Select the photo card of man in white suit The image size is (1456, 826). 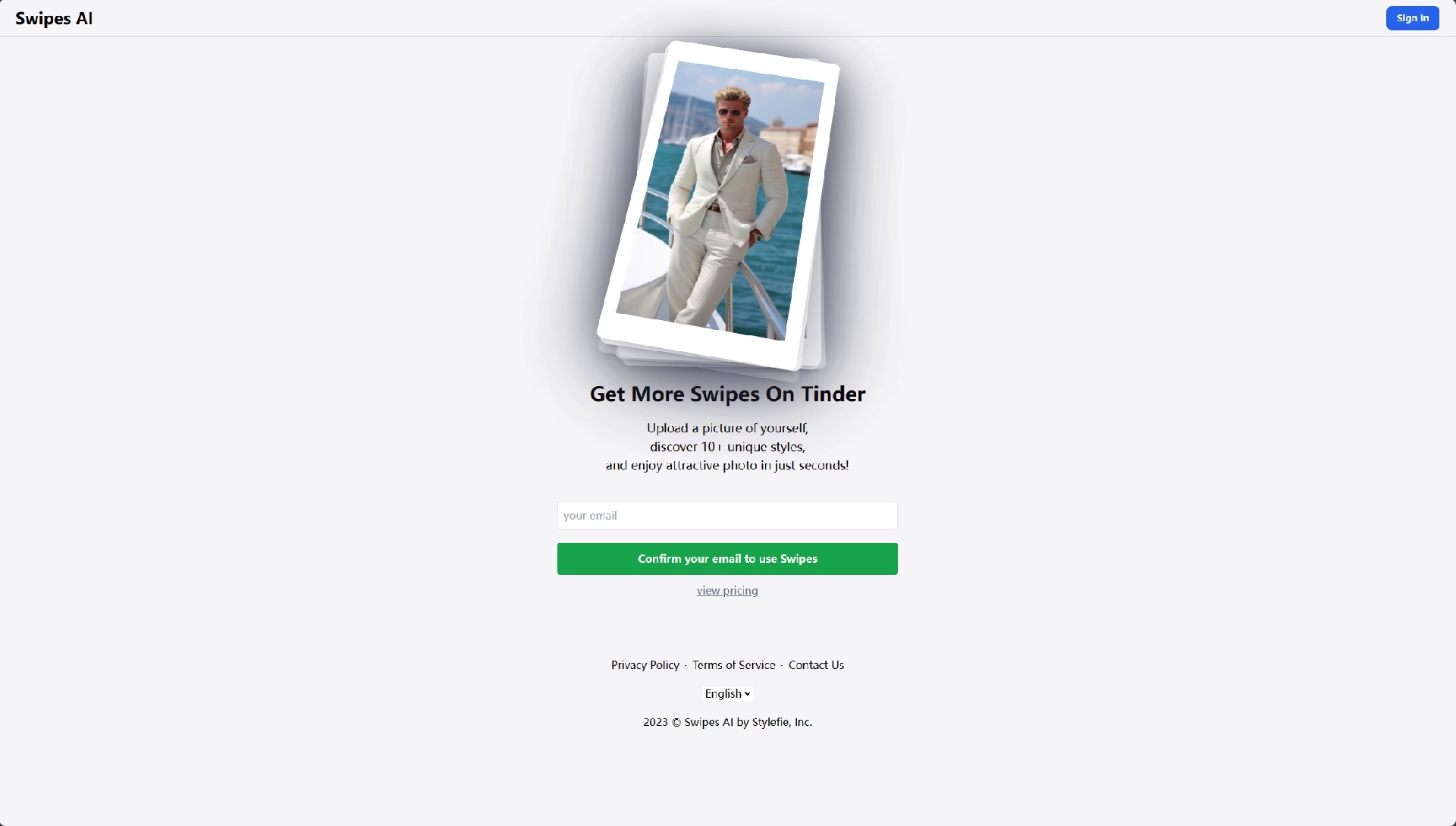point(718,206)
